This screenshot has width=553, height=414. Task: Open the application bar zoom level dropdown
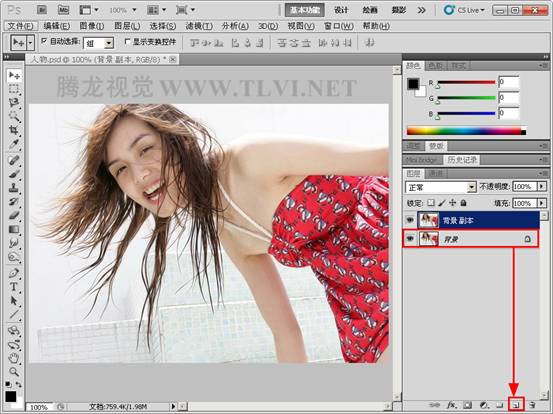(134, 10)
